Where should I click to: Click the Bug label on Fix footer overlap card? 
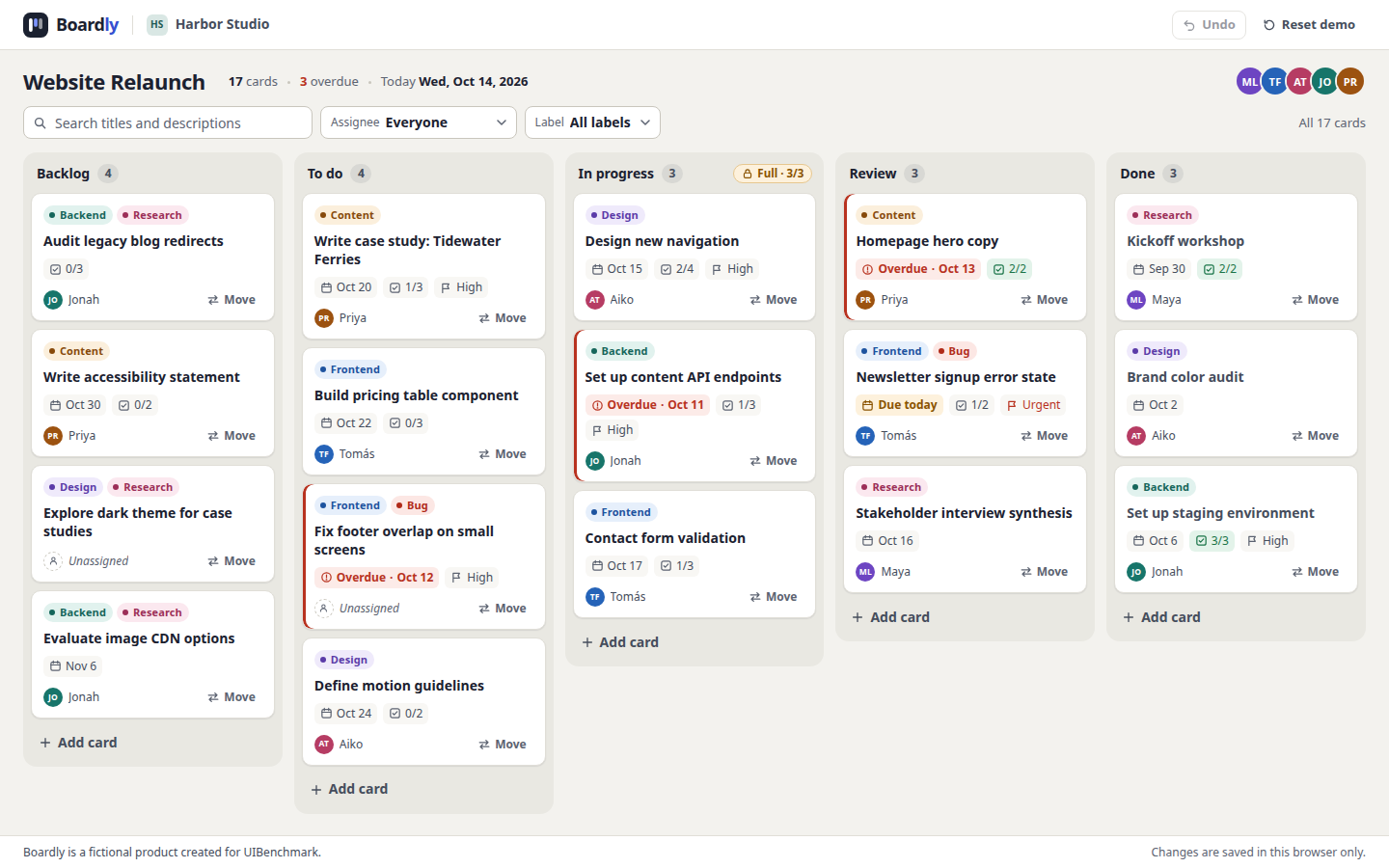pos(412,505)
